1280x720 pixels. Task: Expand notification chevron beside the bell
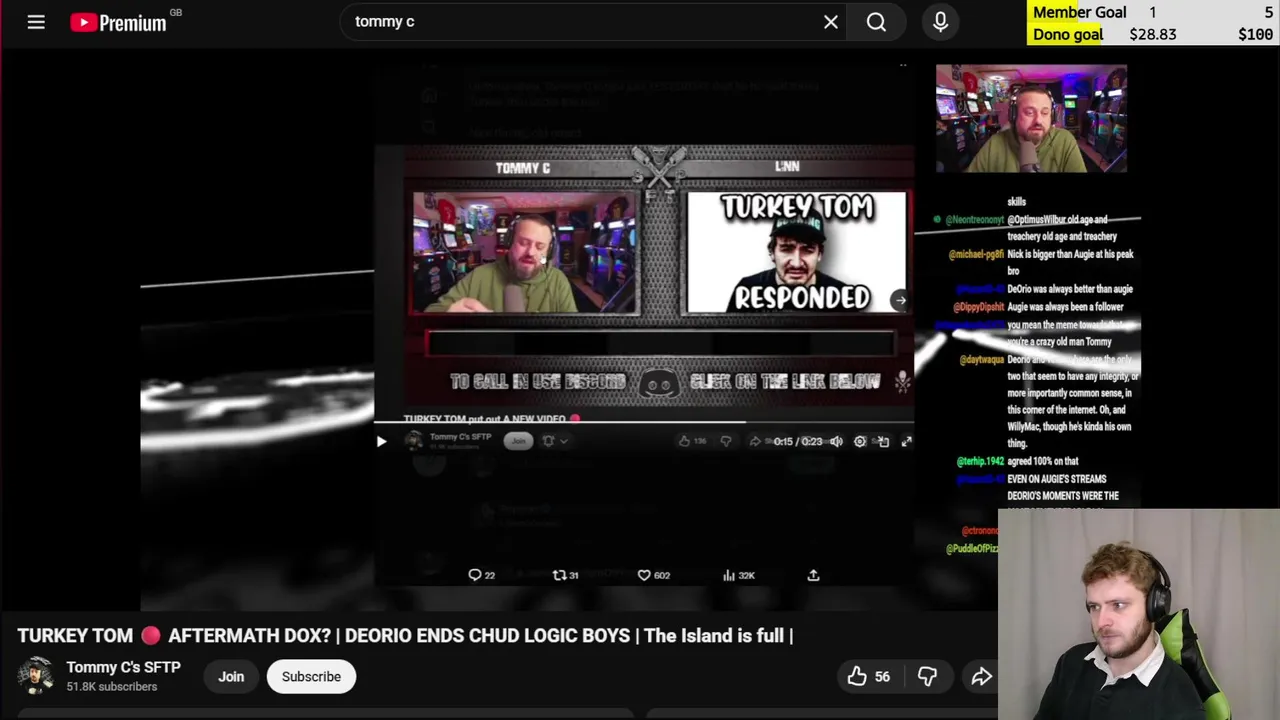tap(564, 441)
